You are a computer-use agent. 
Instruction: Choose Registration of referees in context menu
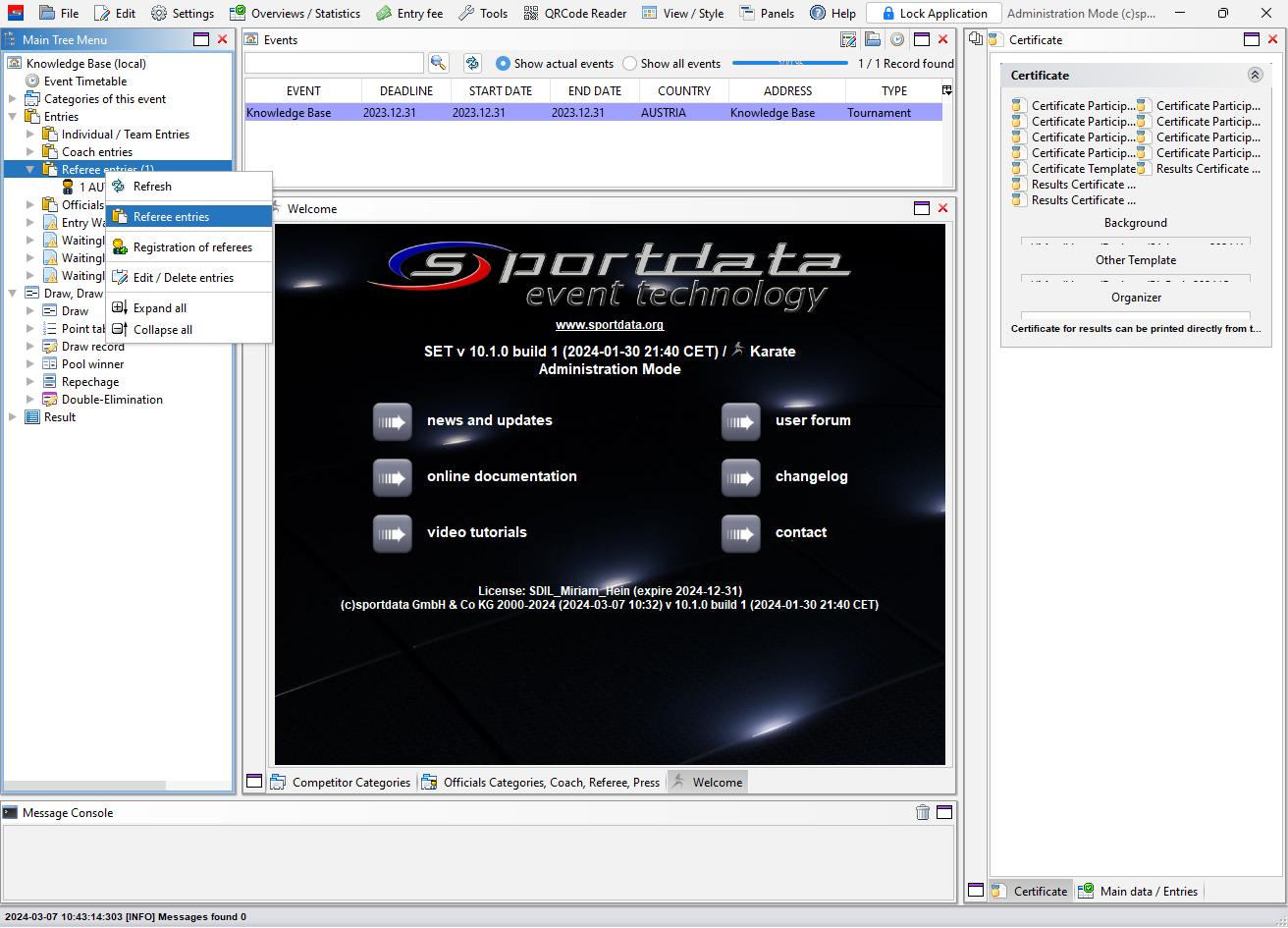pyautogui.click(x=188, y=247)
